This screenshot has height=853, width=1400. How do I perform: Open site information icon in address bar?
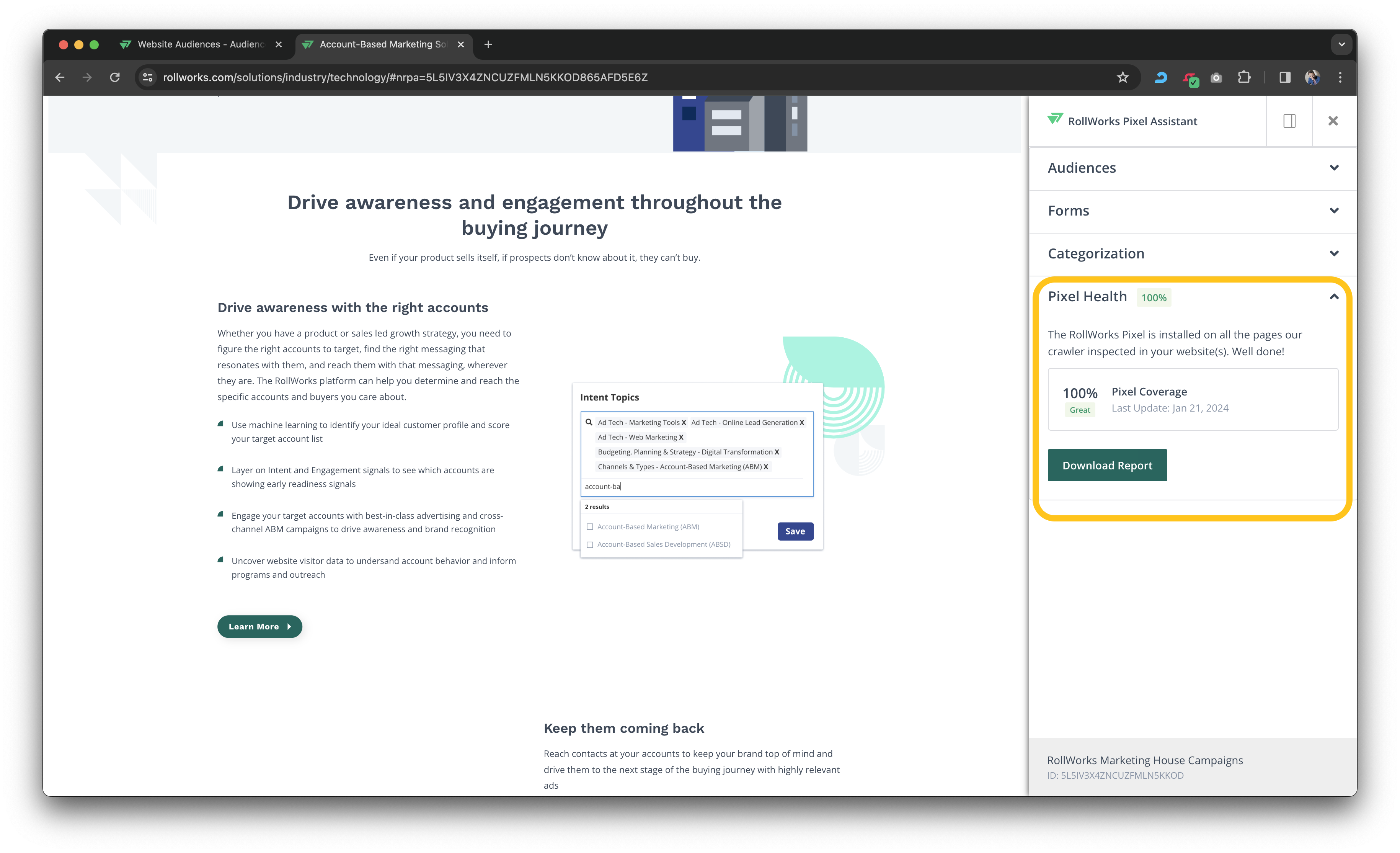click(148, 77)
